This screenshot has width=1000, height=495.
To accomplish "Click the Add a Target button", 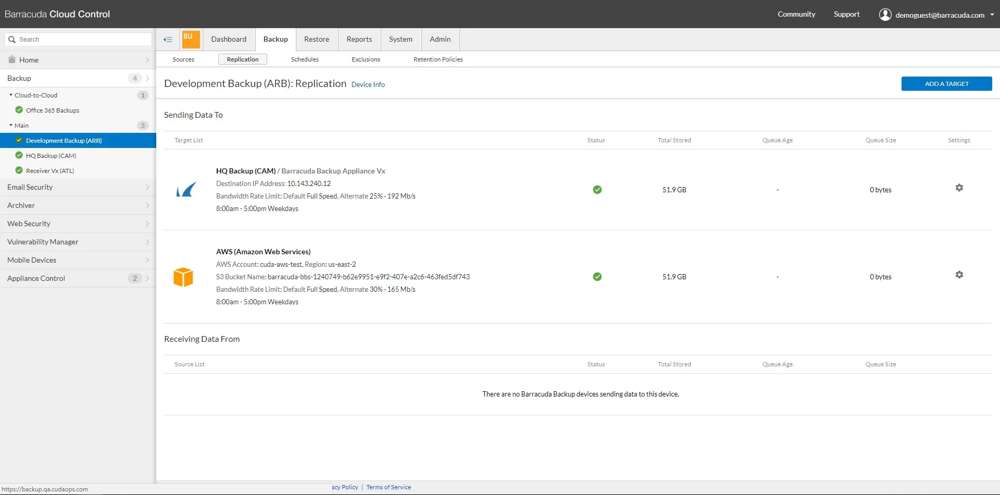I will pyautogui.click(x=946, y=84).
